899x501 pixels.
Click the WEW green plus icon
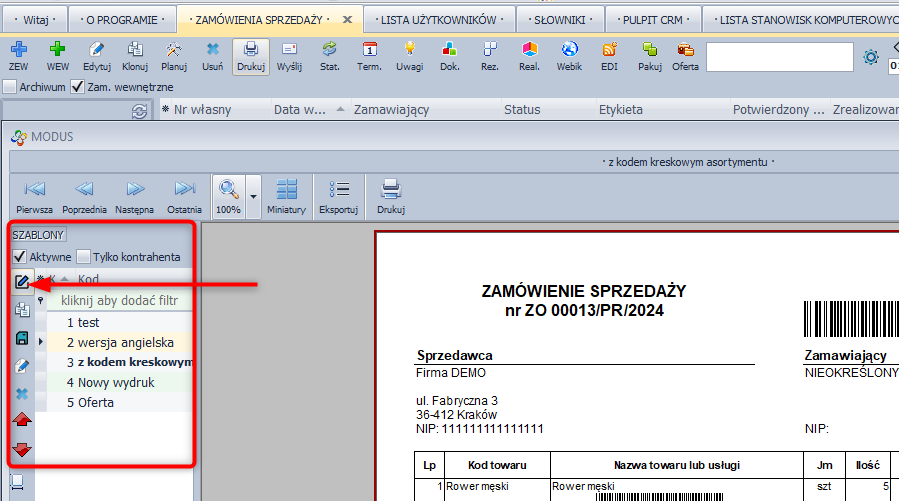[x=57, y=50]
